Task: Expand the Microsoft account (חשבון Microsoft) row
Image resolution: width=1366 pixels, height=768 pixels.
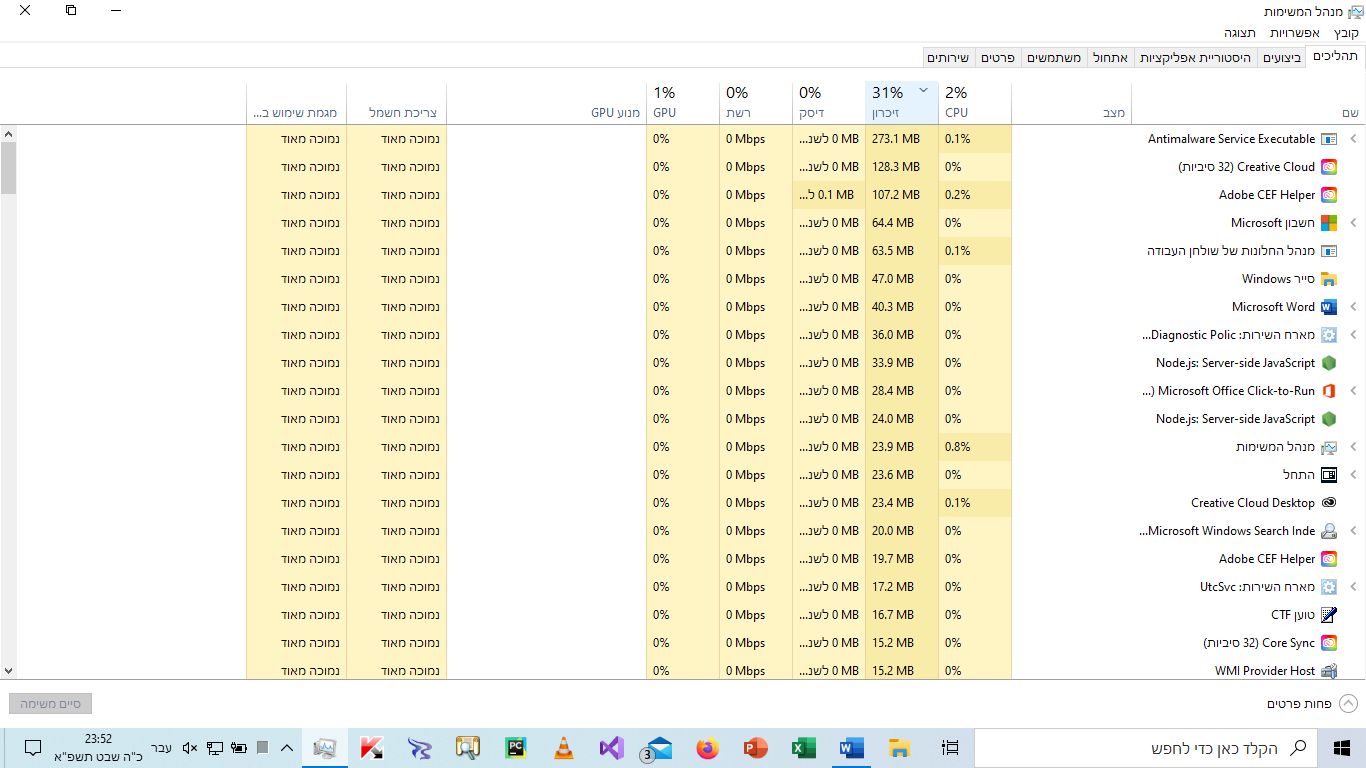Action: [1355, 223]
